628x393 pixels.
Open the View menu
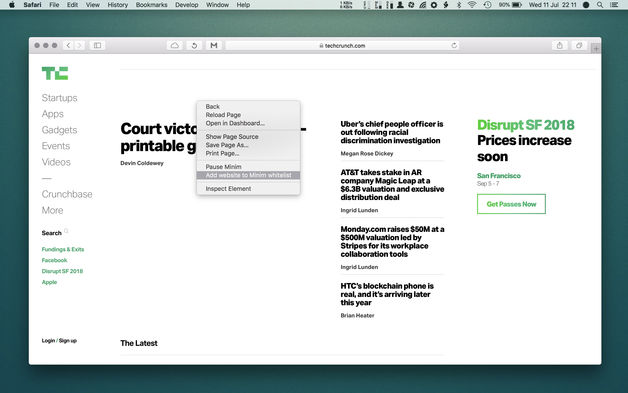click(93, 5)
